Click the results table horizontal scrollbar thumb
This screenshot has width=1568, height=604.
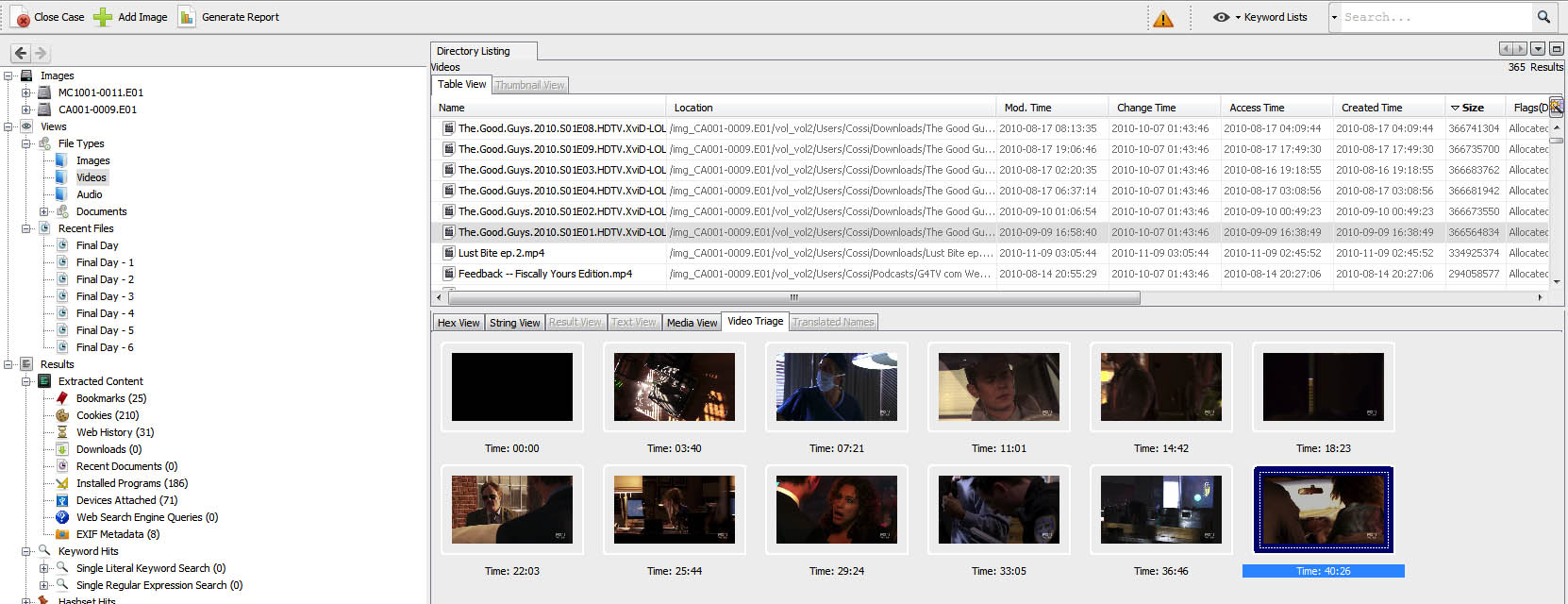tap(794, 297)
